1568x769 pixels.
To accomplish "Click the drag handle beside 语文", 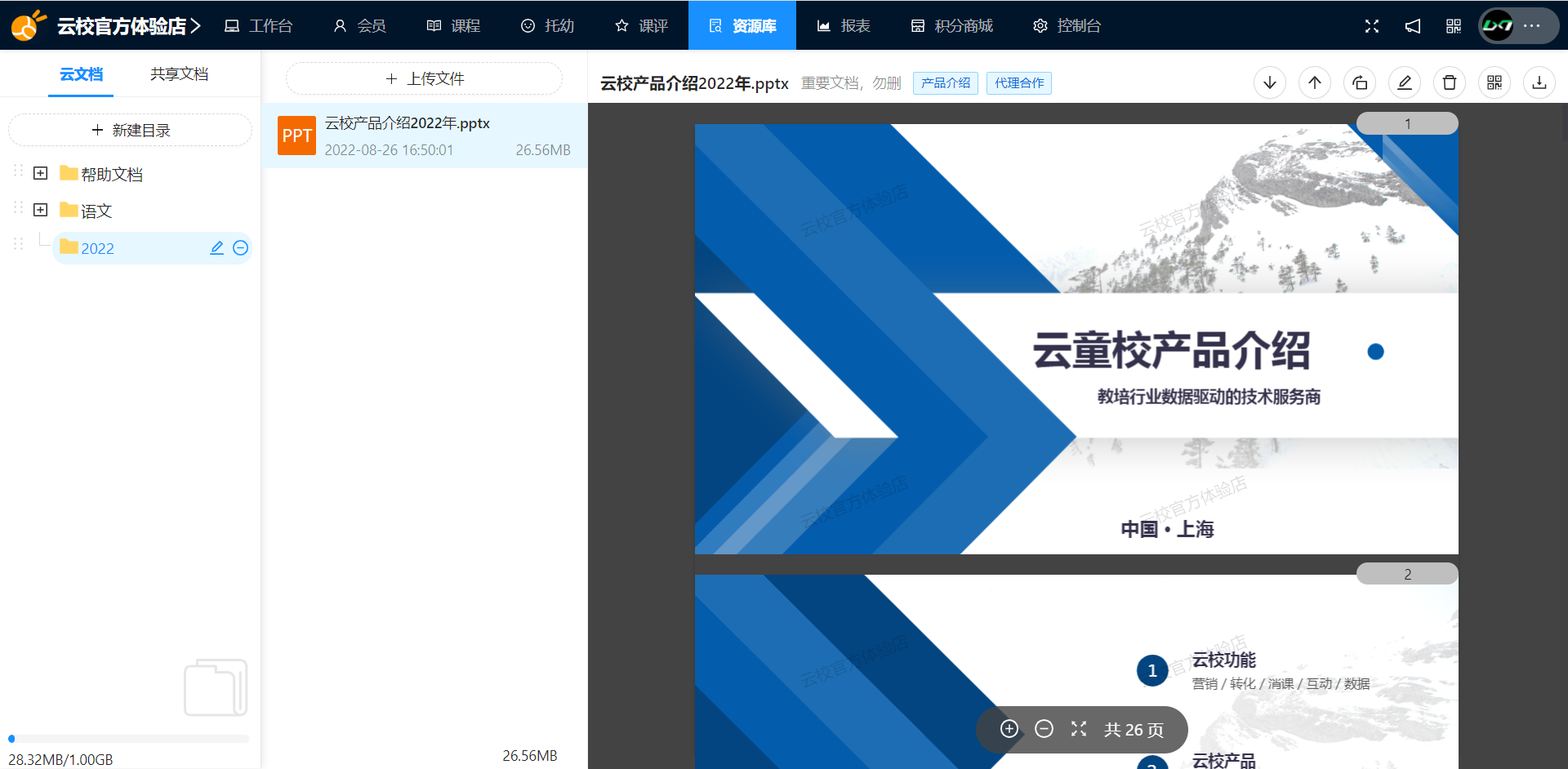I will click(18, 207).
